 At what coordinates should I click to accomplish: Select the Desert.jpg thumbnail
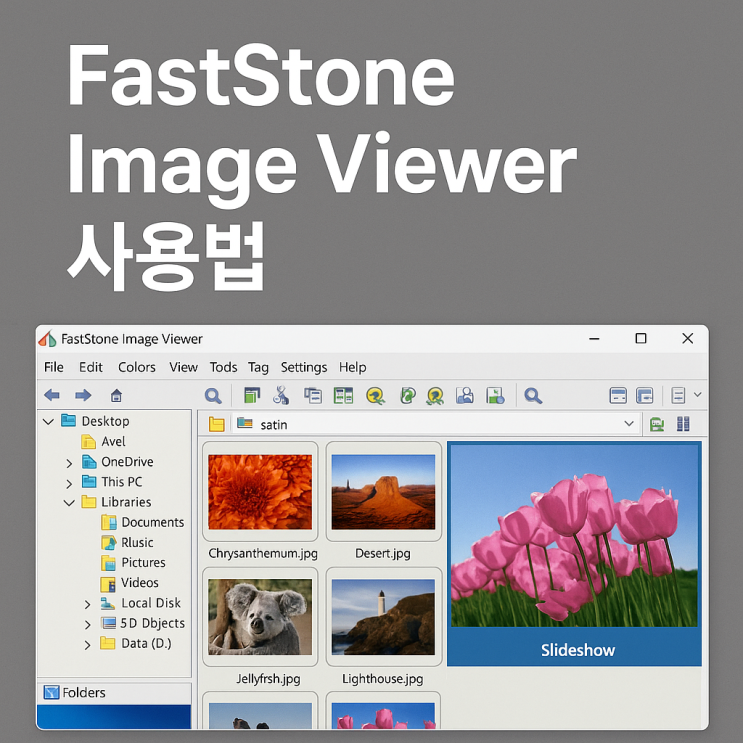[383, 492]
